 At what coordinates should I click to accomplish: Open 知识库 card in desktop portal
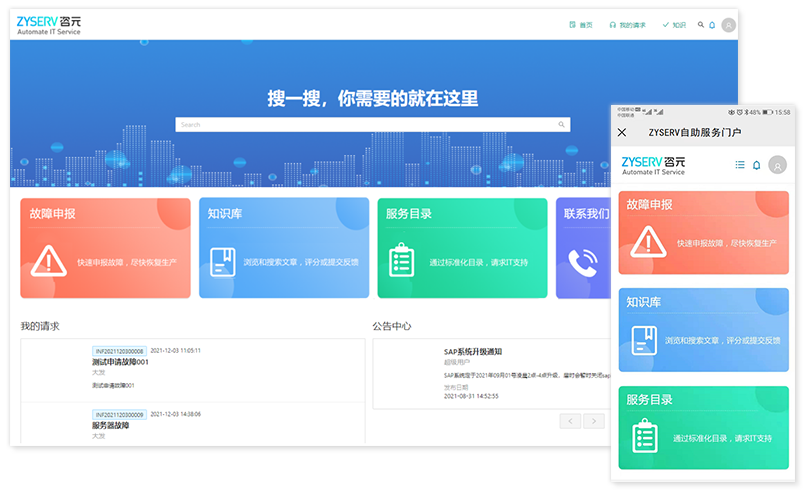(x=284, y=248)
